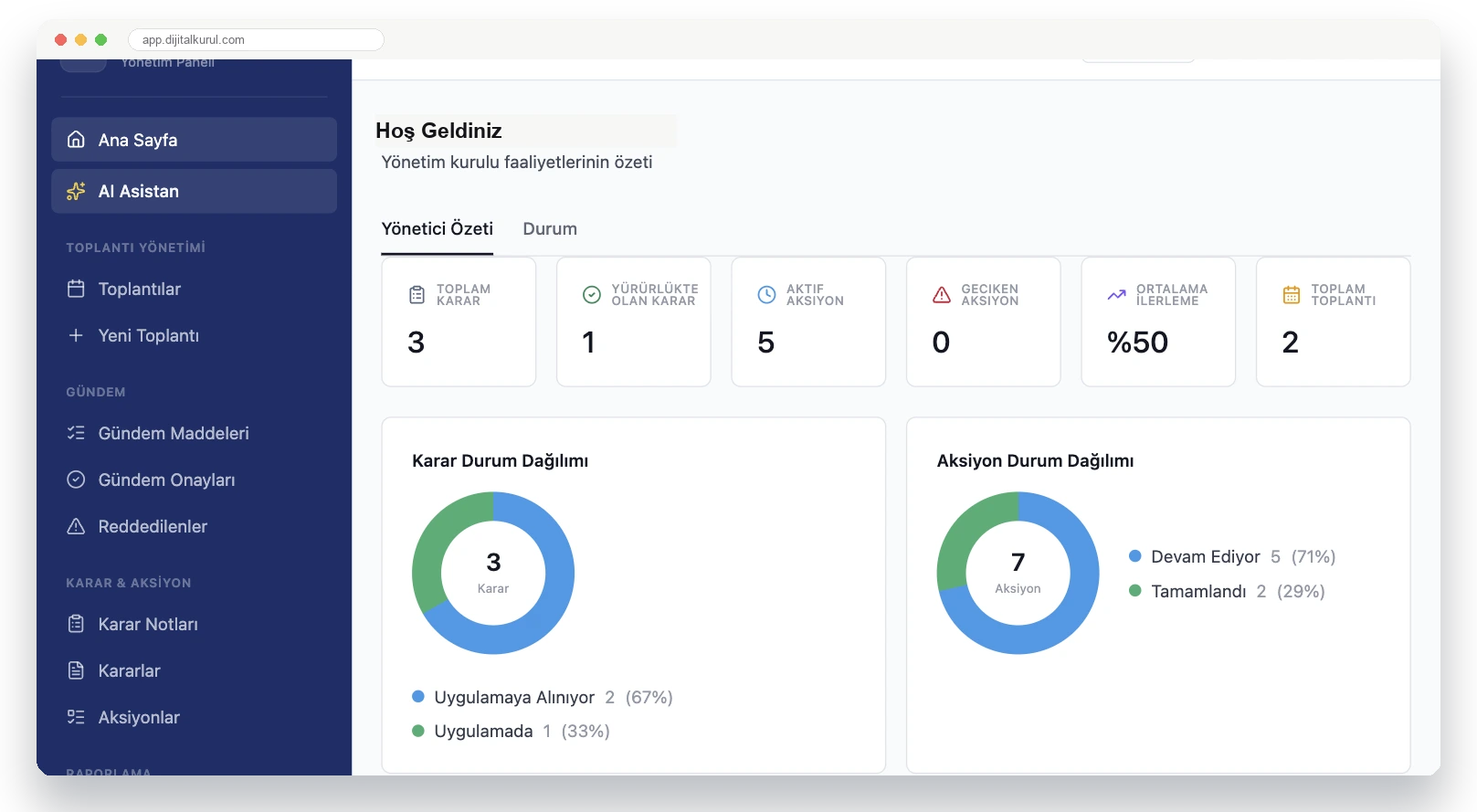Click the %50 average progress value

click(x=1138, y=343)
